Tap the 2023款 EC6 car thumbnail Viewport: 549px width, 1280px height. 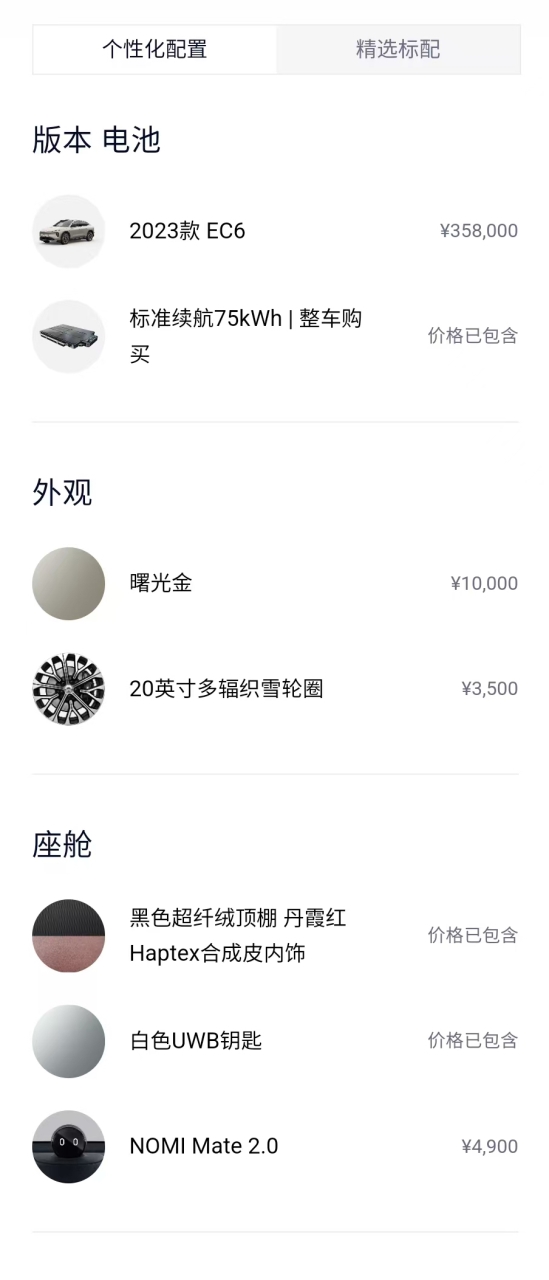(x=68, y=231)
